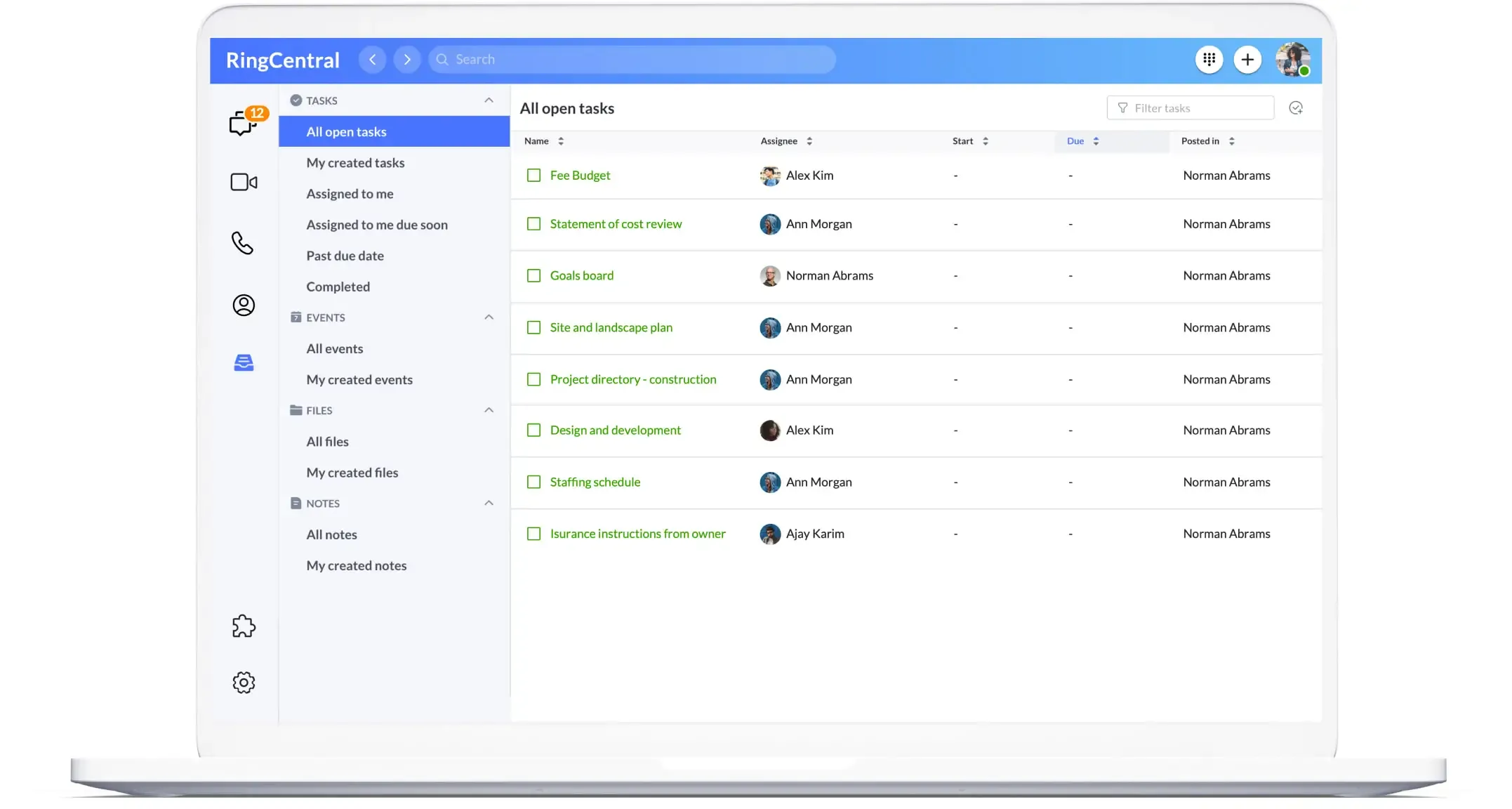Open the Settings gear icon
1512x809 pixels.
pos(244,682)
